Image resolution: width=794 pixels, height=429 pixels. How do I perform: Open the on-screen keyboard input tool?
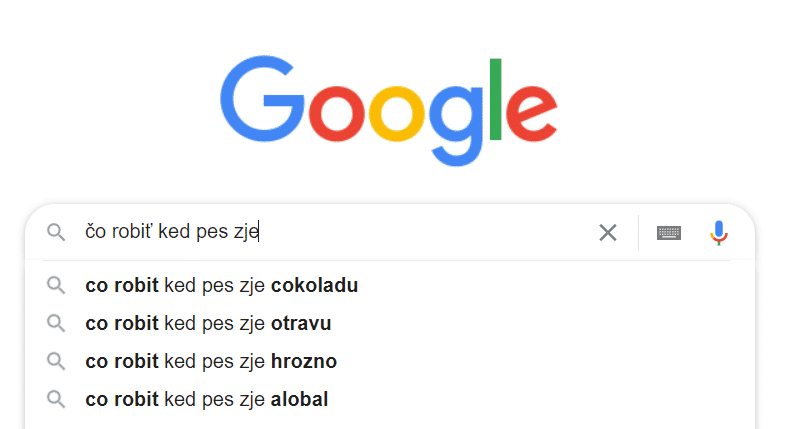[669, 233]
